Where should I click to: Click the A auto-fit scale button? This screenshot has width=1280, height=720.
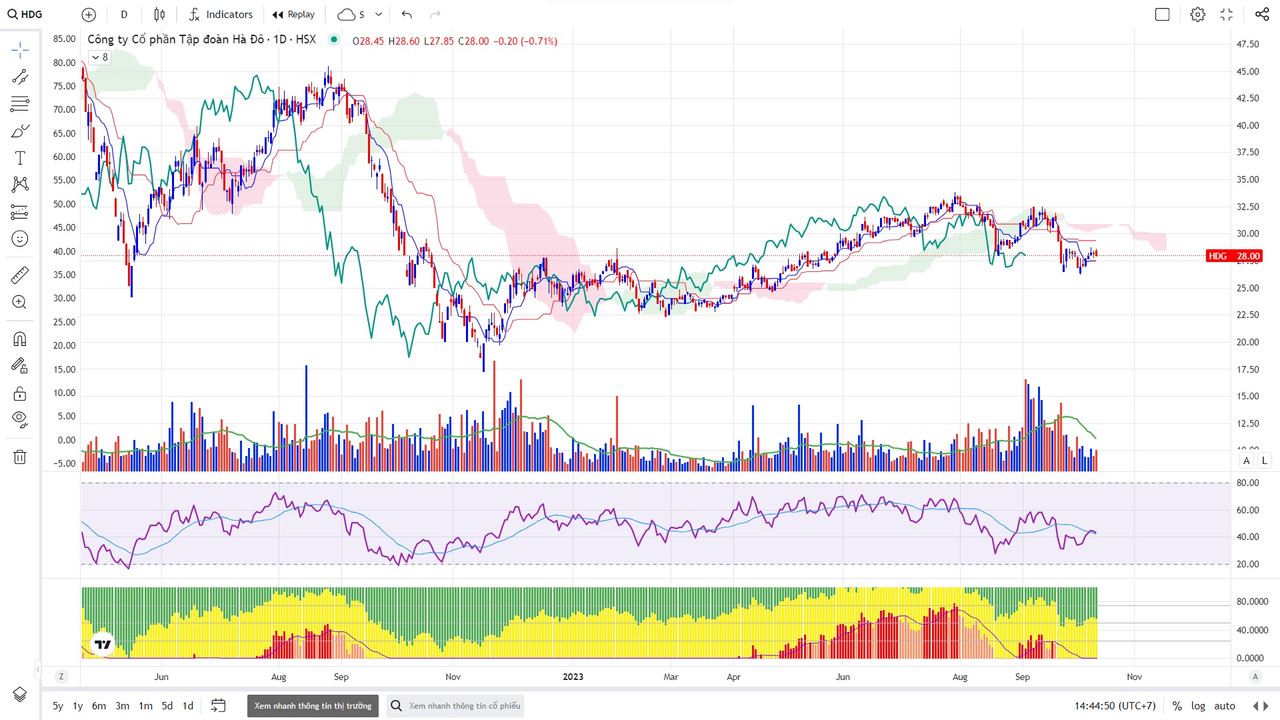[1246, 460]
